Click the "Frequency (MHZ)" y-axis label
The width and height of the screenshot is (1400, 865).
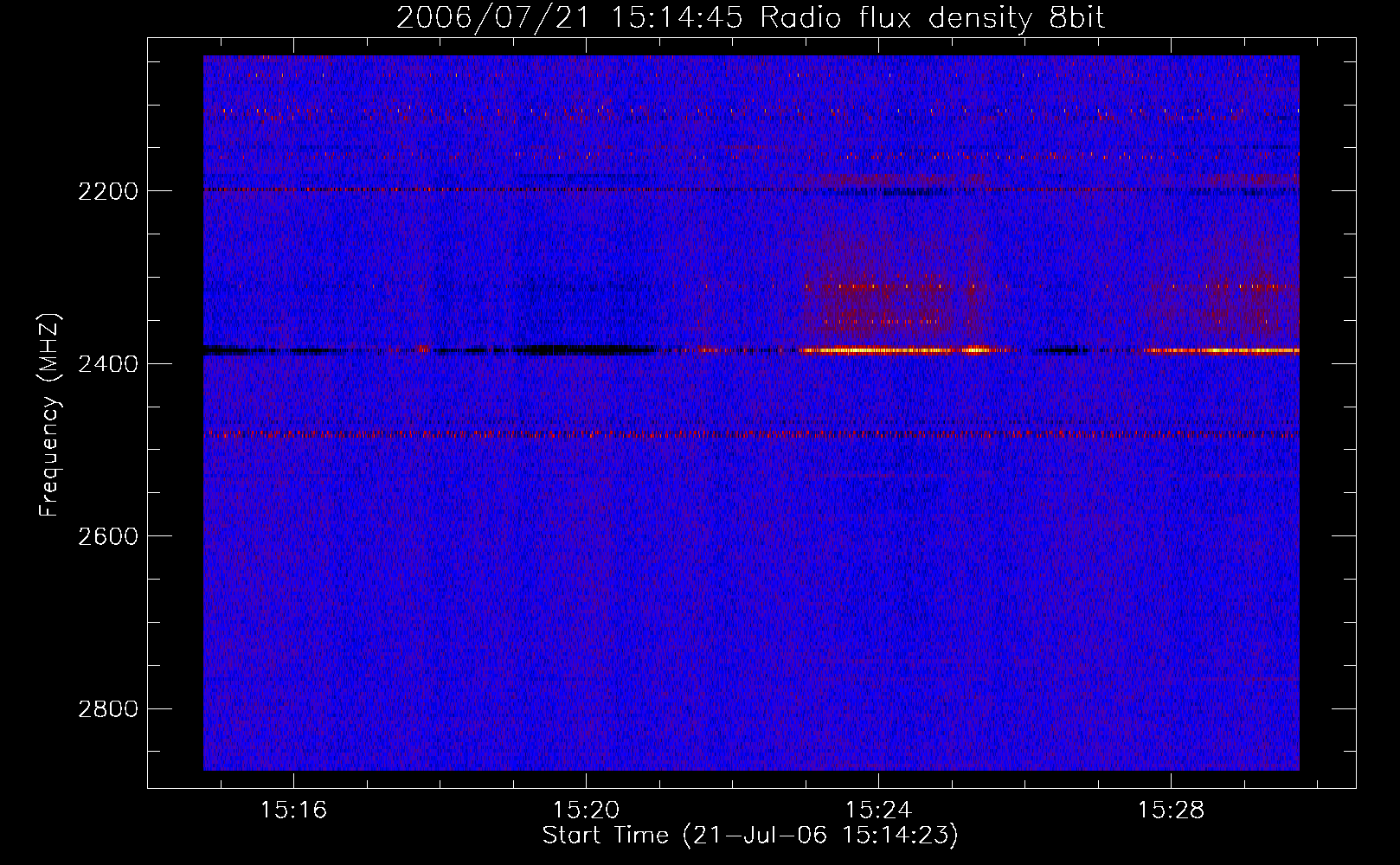49,415
